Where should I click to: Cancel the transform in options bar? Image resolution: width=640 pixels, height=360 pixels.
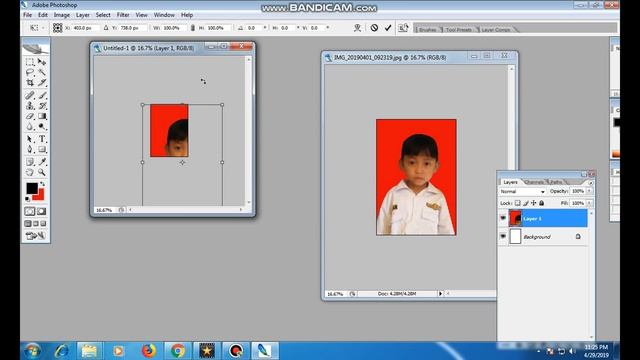click(x=374, y=28)
